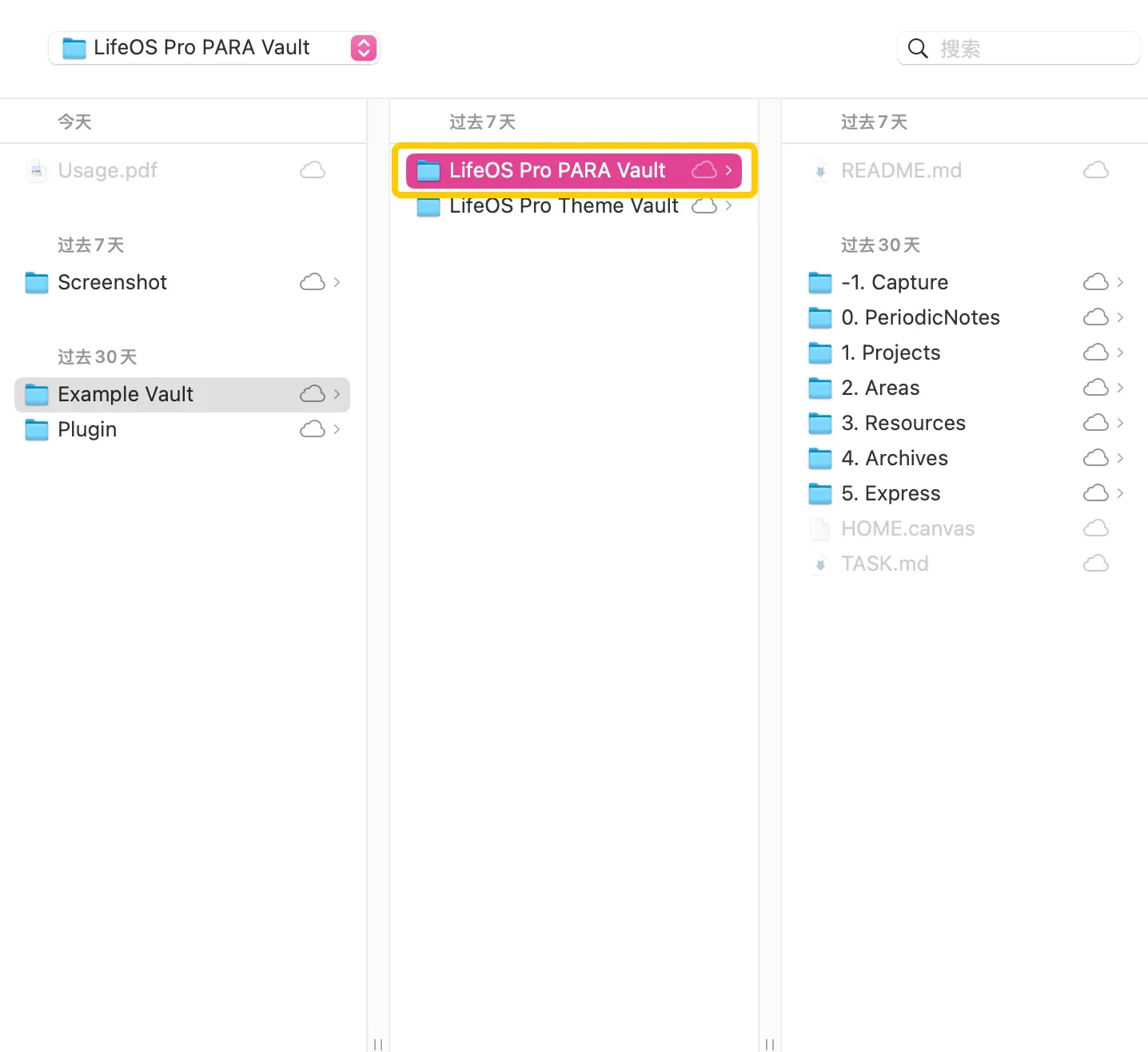Screen dimensions: 1148x1052
Task: Click the Usage.pdf file icon
Action: (x=36, y=171)
